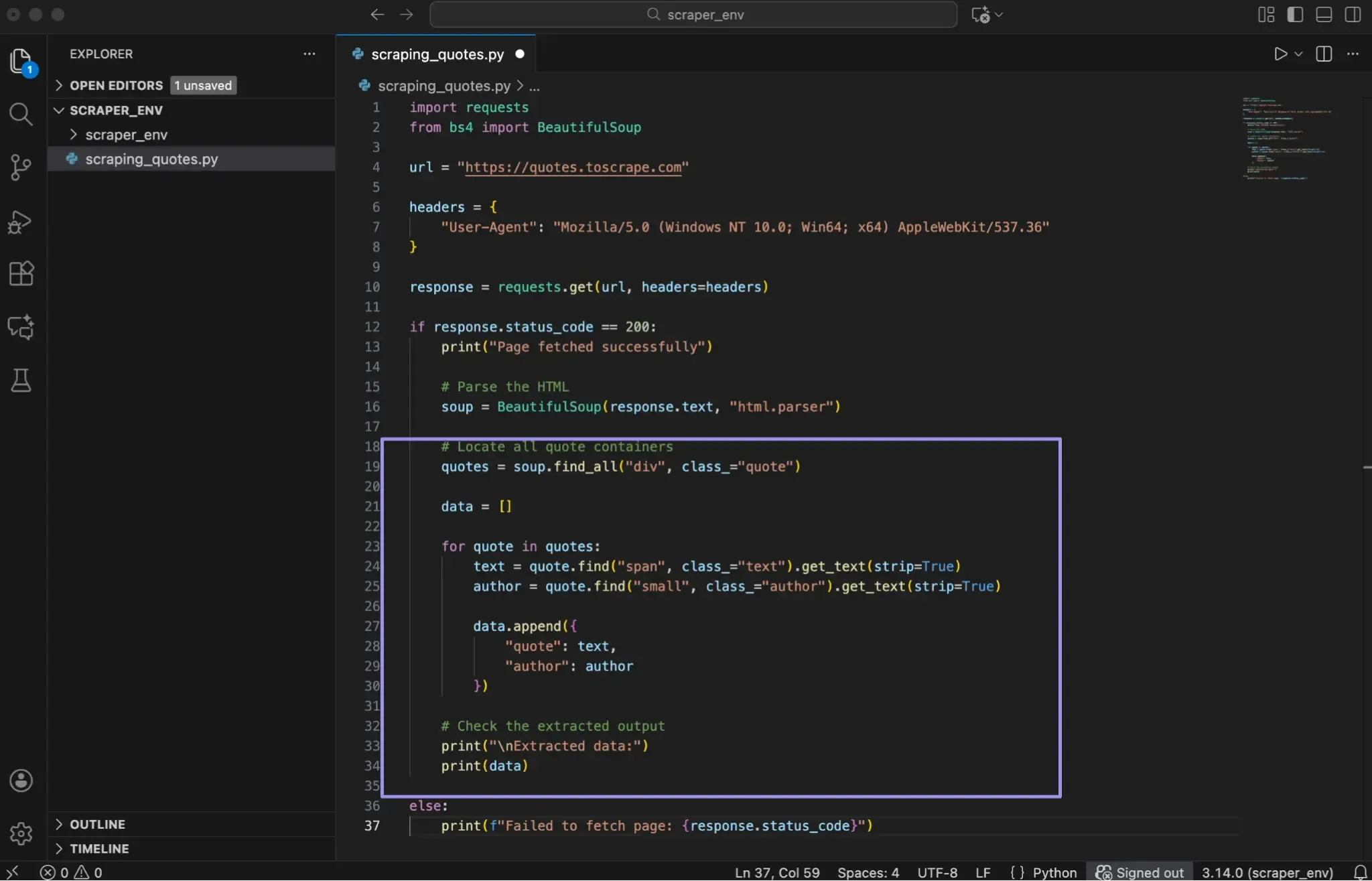The width and height of the screenshot is (1372, 881).
Task: Open the Search view in the activity bar
Action: tap(21, 114)
